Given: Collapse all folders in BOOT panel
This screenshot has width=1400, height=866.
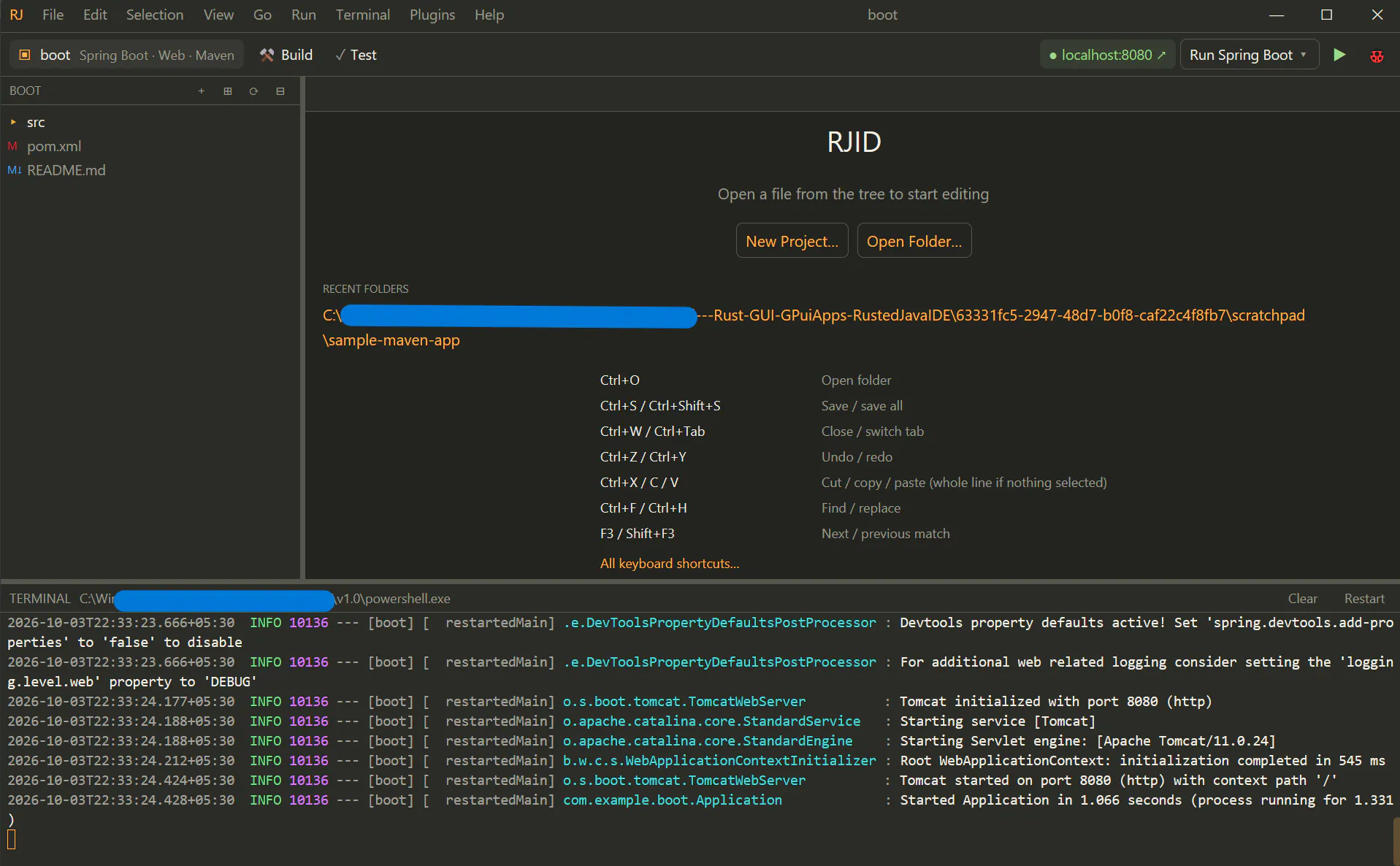Looking at the screenshot, I should pos(280,91).
